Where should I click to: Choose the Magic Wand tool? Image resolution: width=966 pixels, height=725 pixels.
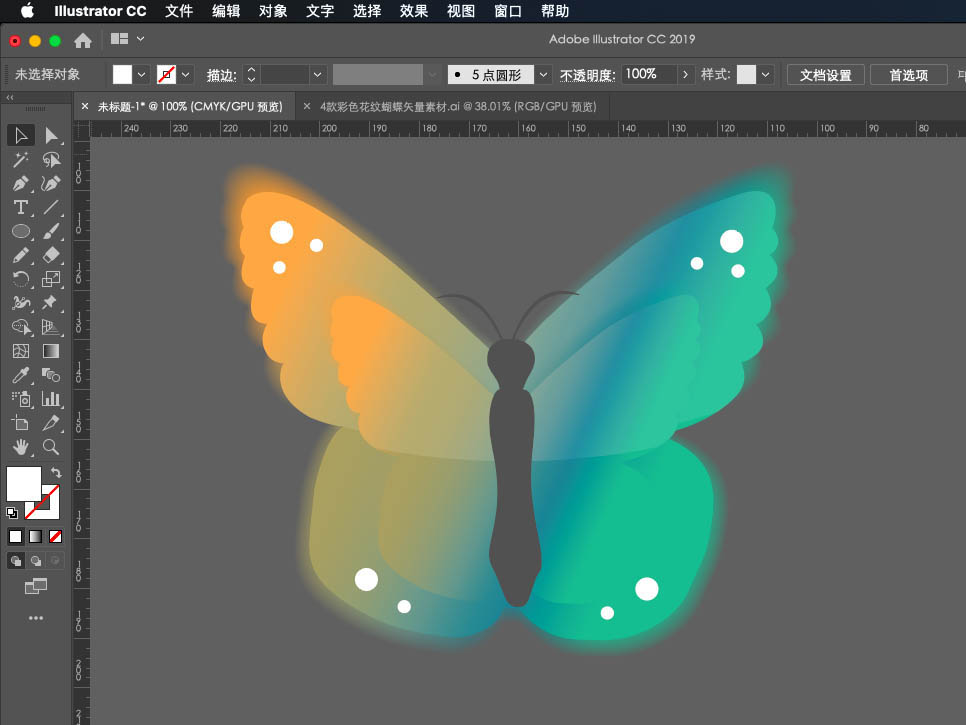click(21, 160)
